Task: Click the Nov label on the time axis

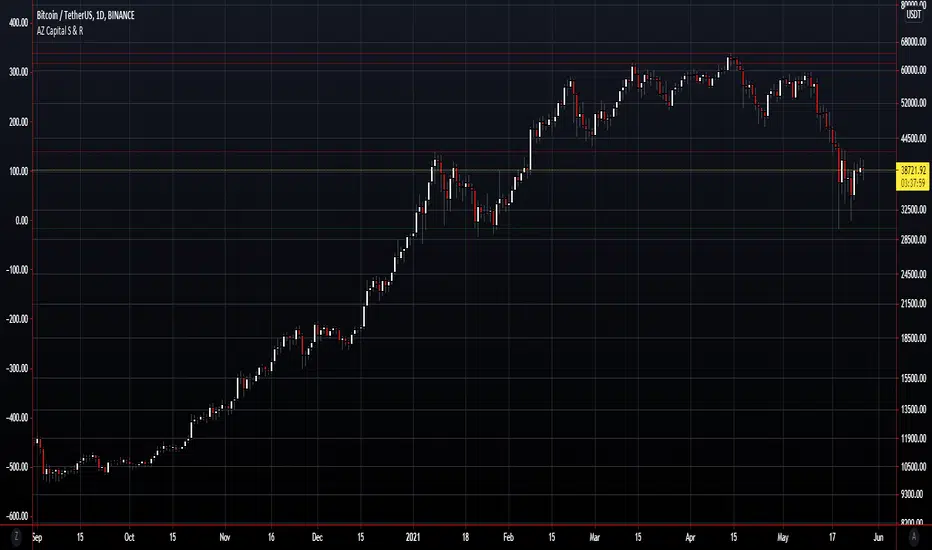Action: [225, 538]
